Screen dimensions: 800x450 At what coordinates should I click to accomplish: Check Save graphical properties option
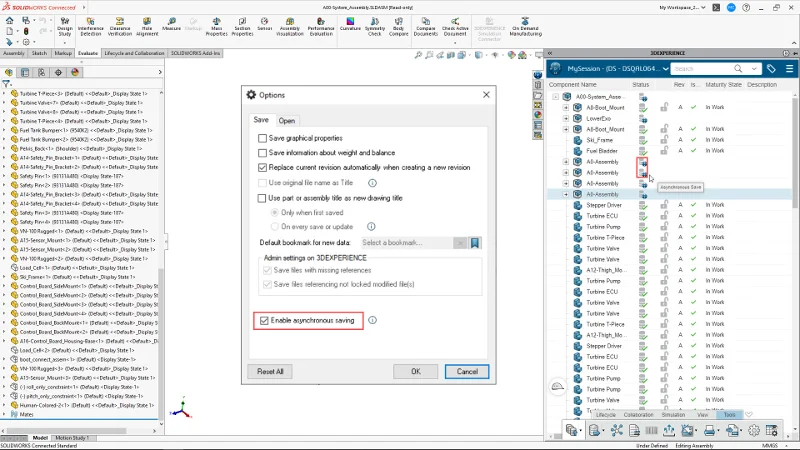point(262,137)
